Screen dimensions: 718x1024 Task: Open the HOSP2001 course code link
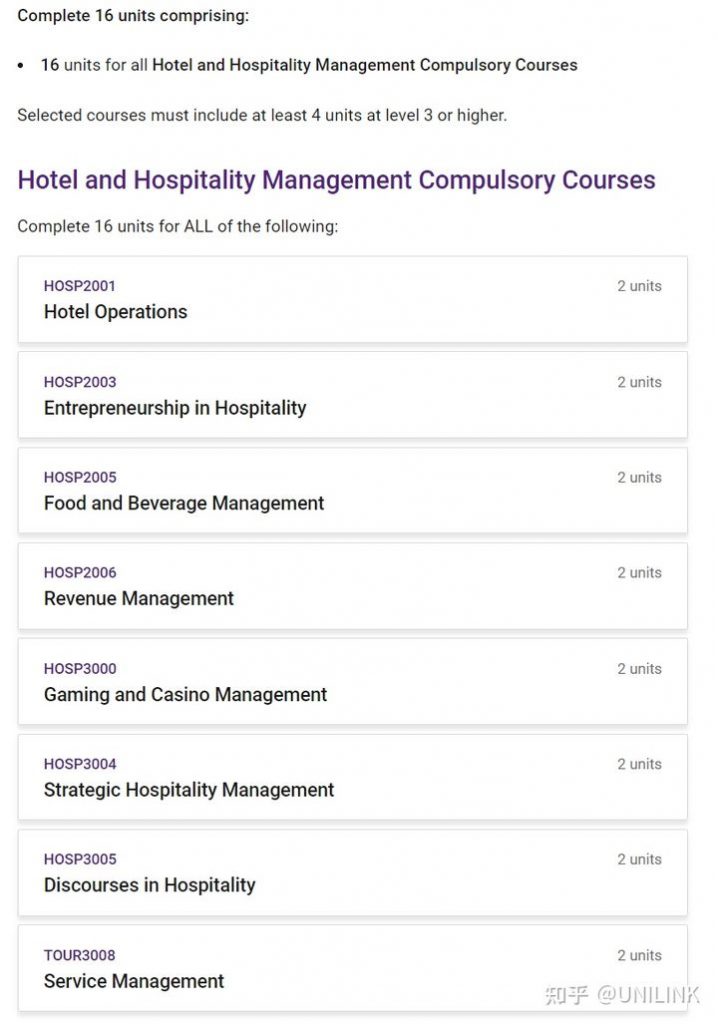pos(79,286)
